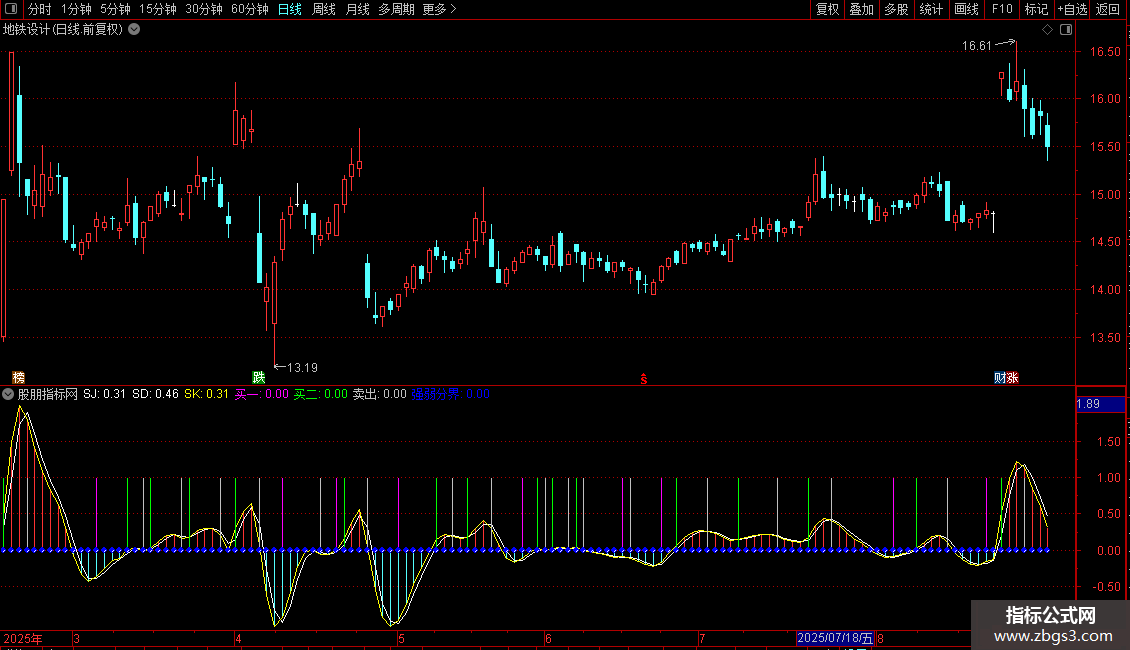Toggle the right side panel icon

coord(1067,30)
